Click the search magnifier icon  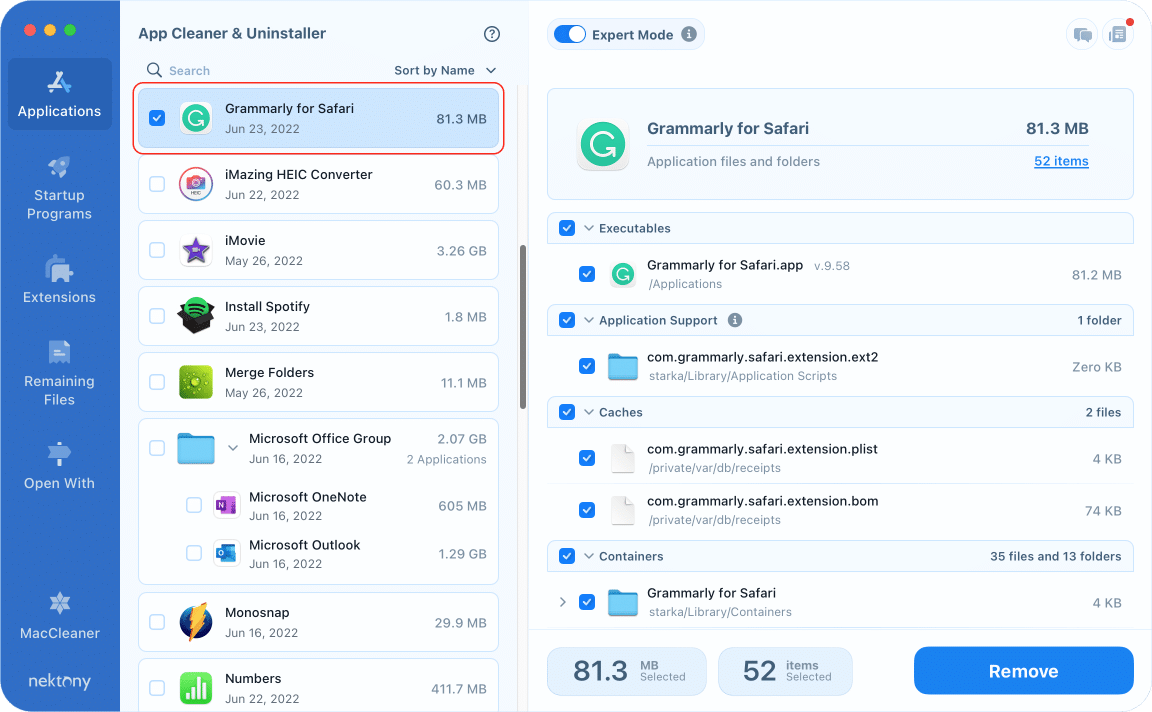pos(154,70)
